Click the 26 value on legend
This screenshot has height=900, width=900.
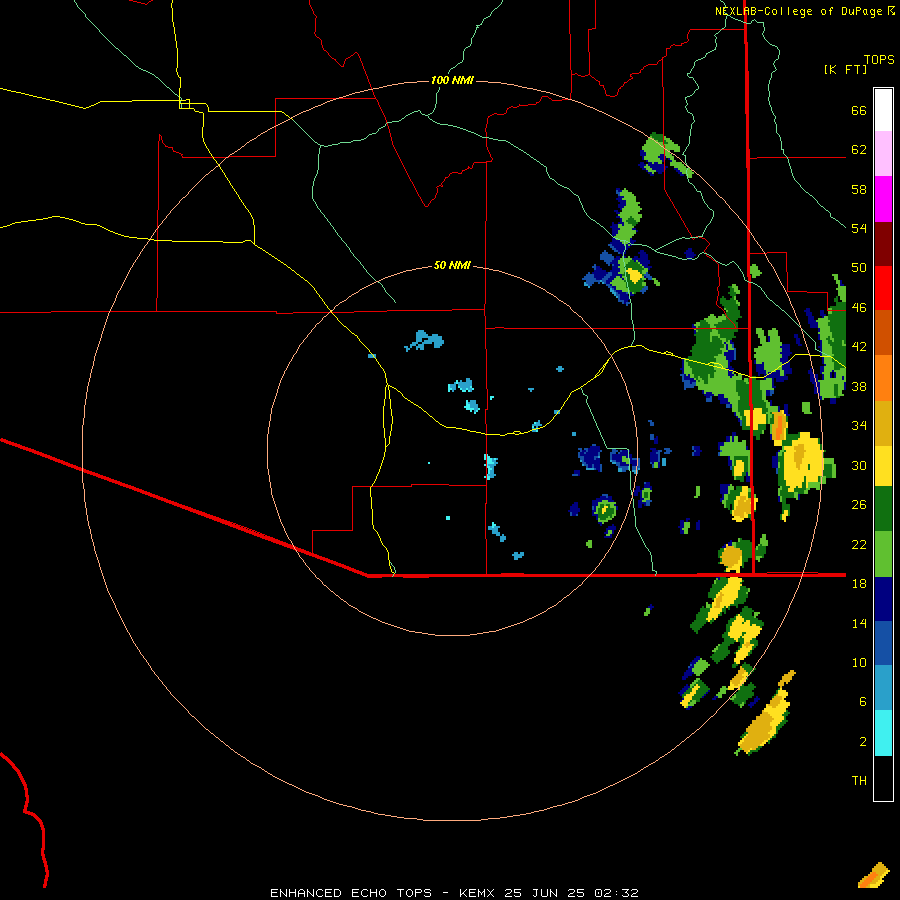tap(859, 505)
